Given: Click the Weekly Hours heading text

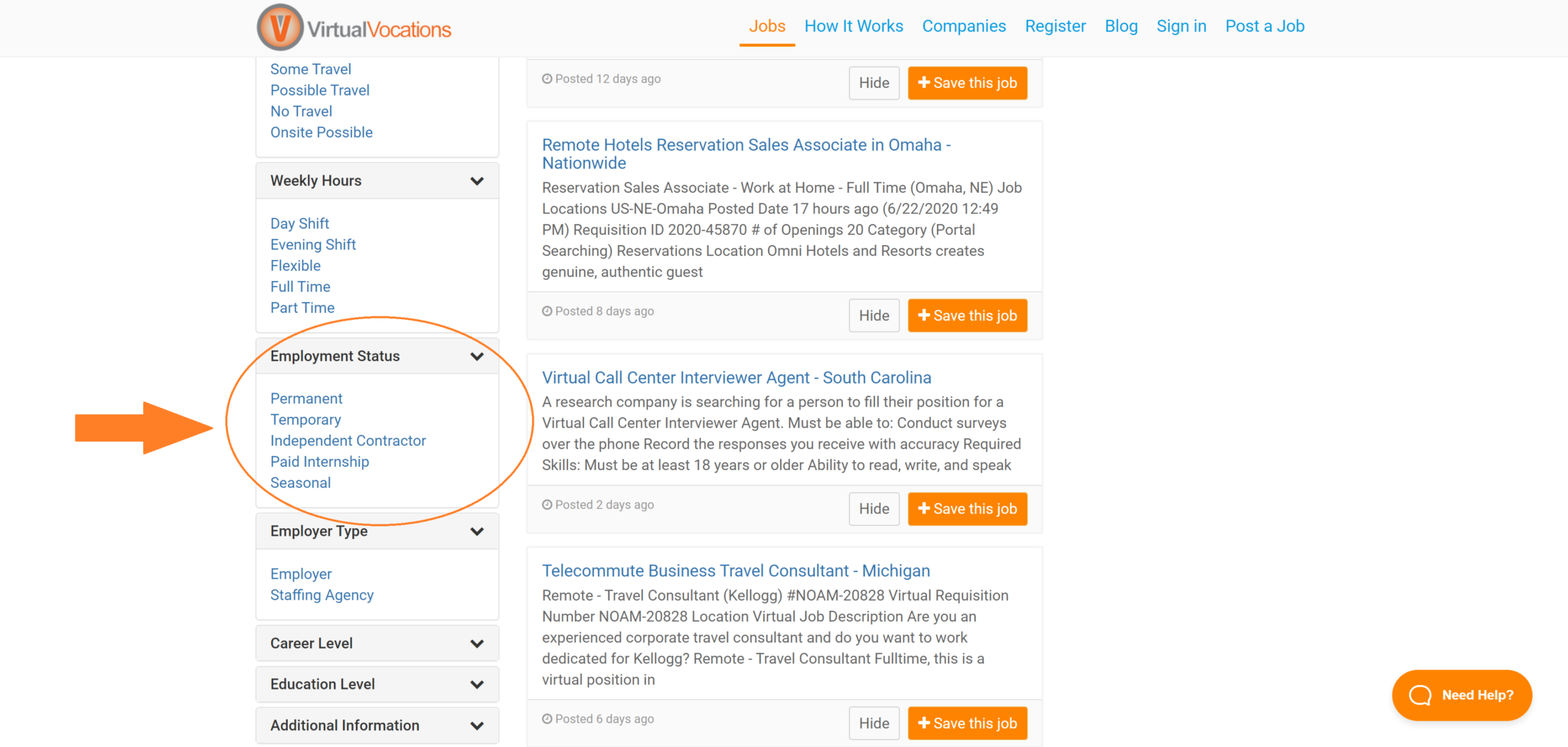Looking at the screenshot, I should [x=315, y=181].
